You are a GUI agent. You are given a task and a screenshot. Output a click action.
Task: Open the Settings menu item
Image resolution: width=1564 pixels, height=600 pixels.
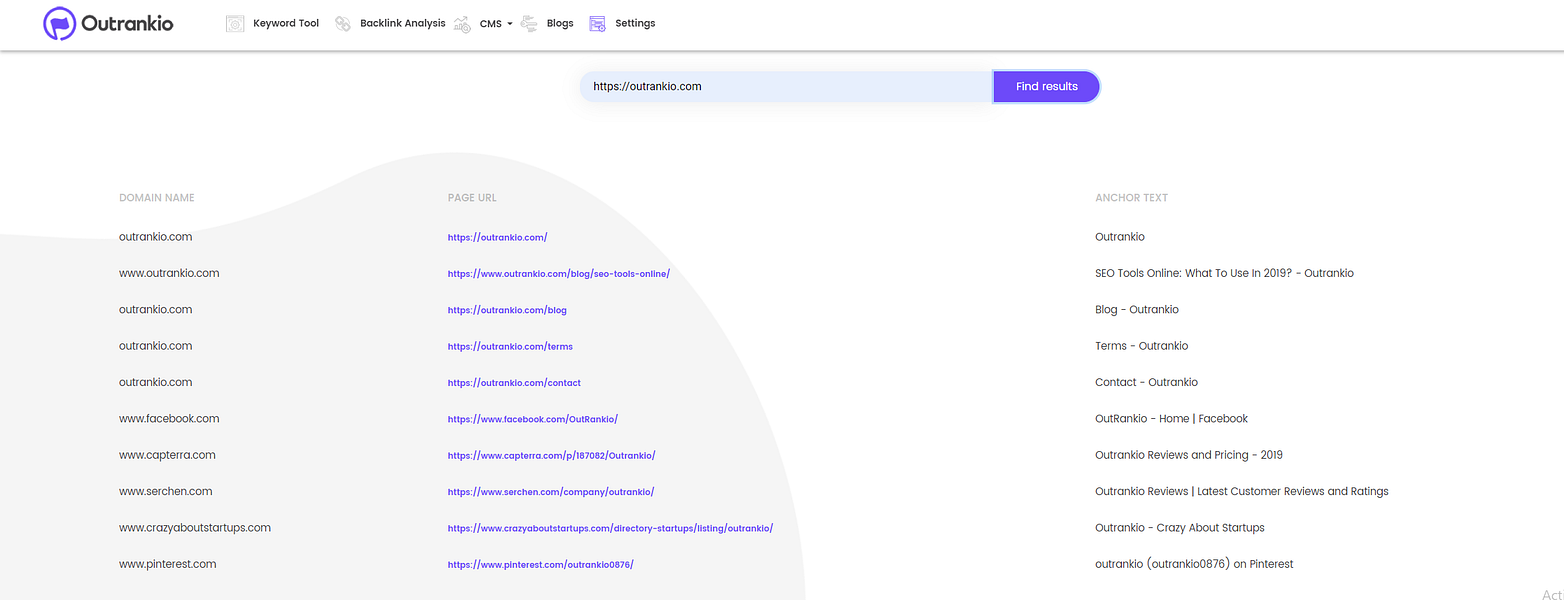click(x=635, y=23)
